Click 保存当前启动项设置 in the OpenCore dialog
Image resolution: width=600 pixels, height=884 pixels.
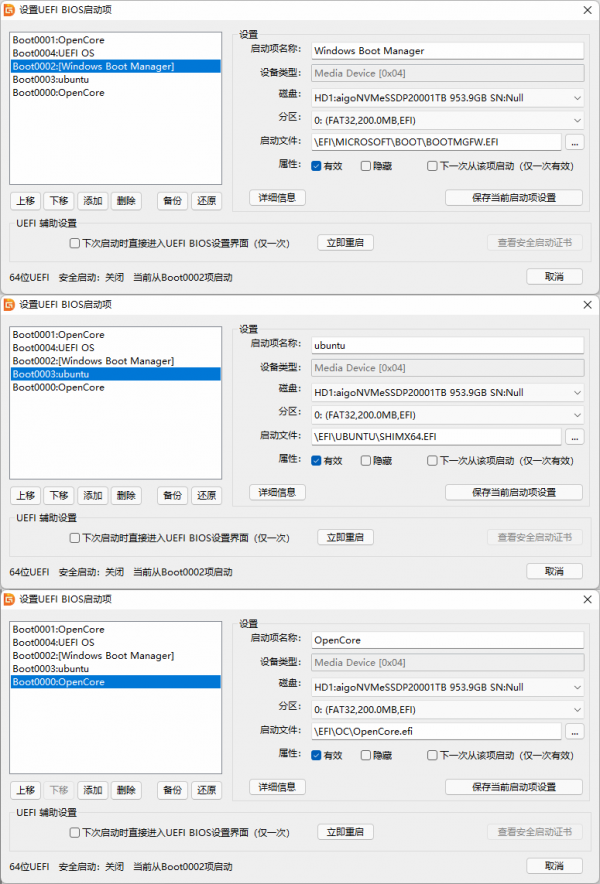pyautogui.click(x=514, y=787)
